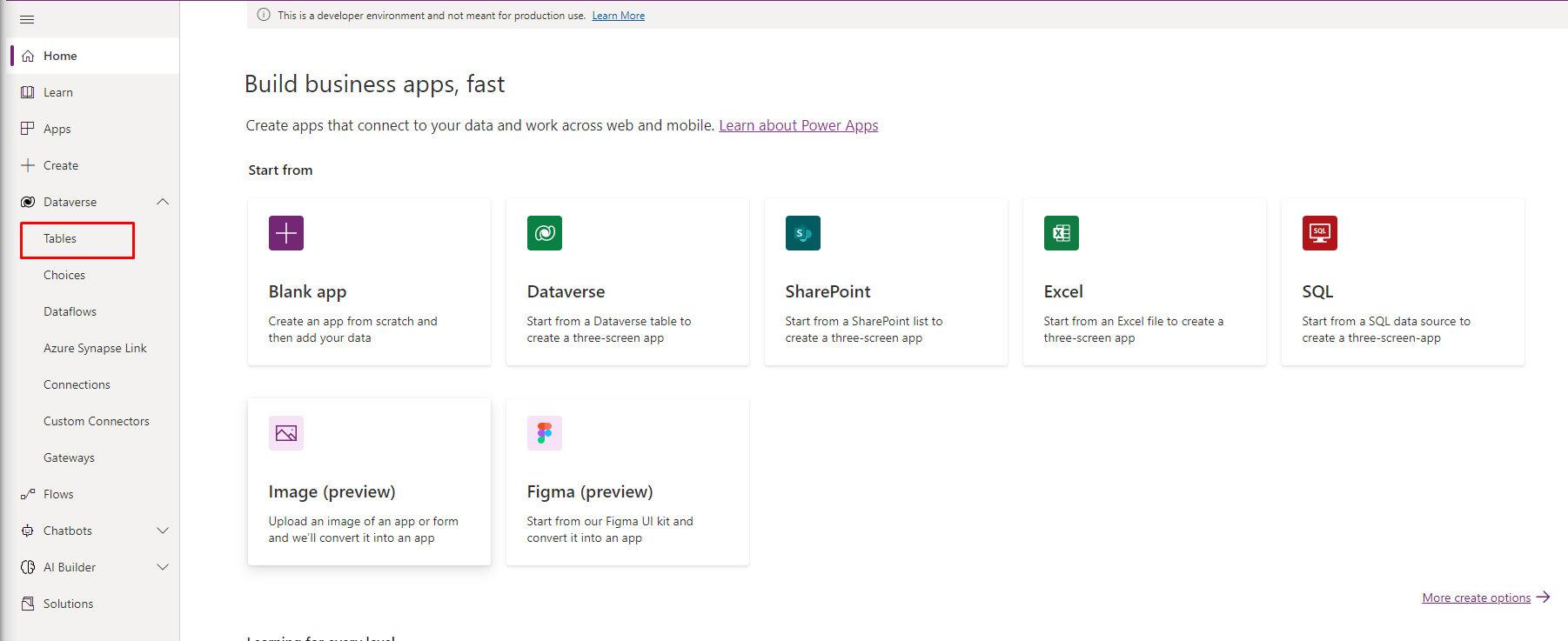Viewport: 1568px width, 641px height.
Task: Click the Chatbots robot icon
Action: click(28, 531)
